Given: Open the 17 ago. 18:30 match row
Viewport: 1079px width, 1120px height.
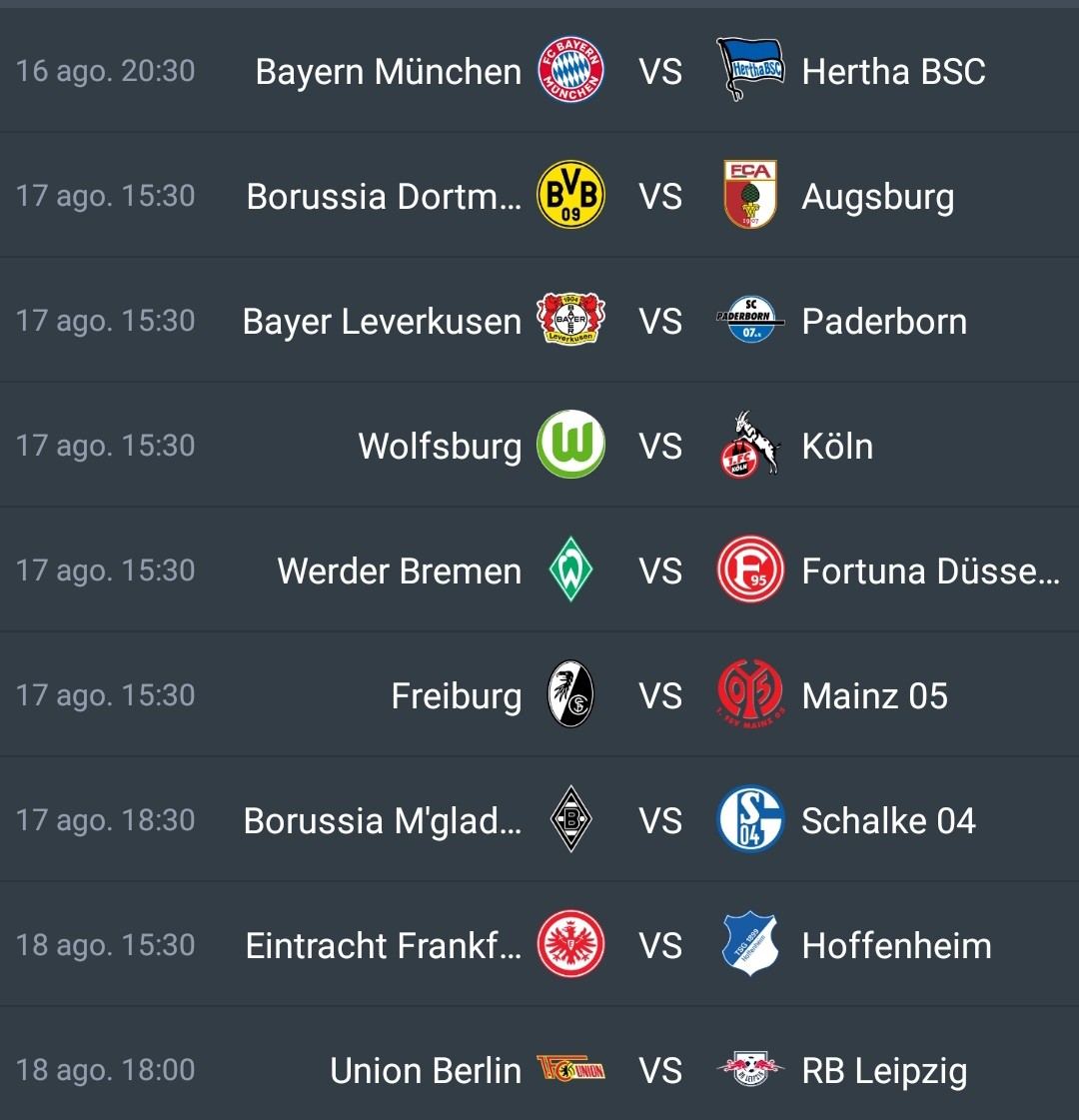Looking at the screenshot, I should click(539, 819).
